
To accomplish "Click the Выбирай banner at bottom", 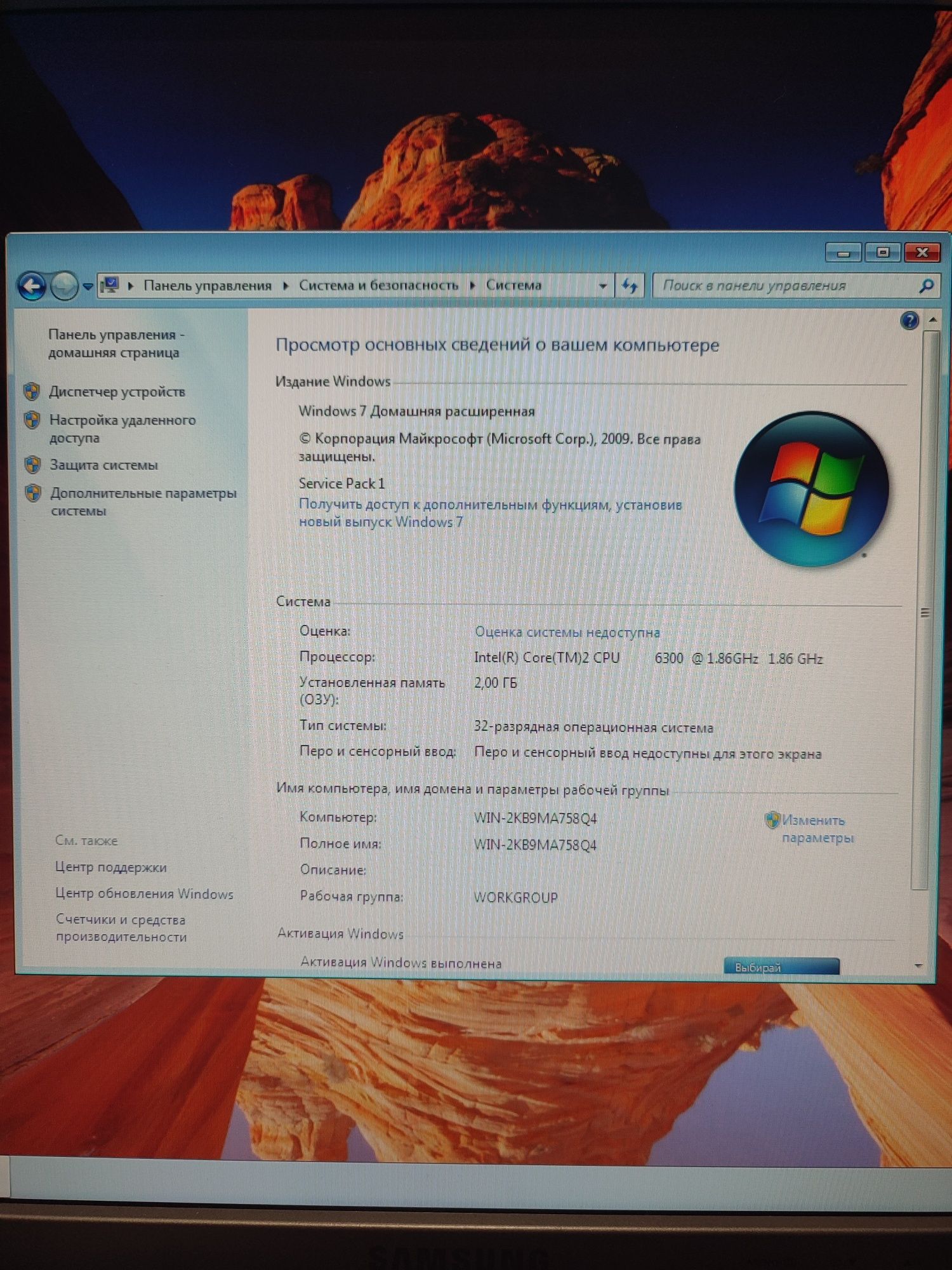I will point(781,966).
